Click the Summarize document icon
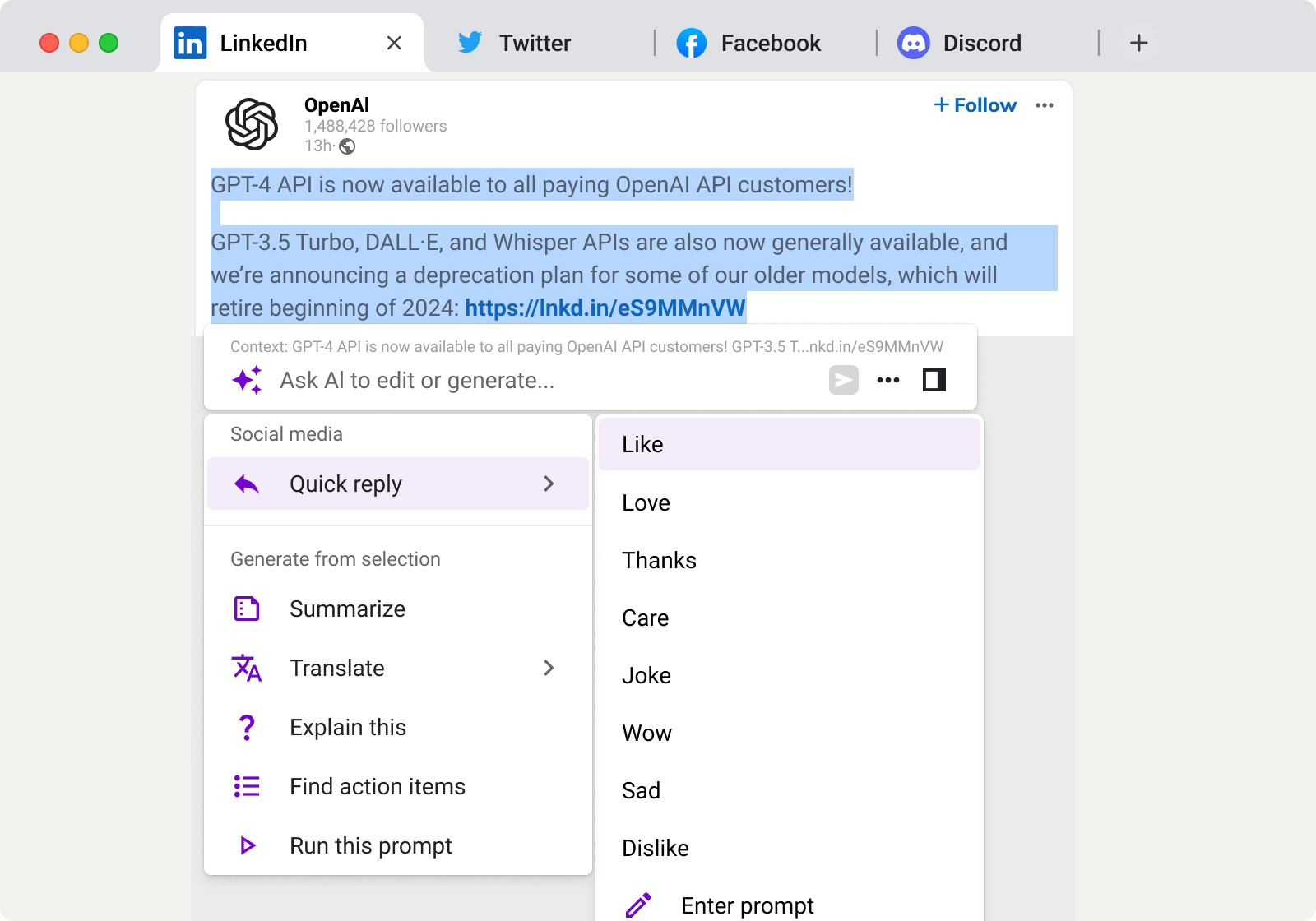The height and width of the screenshot is (921, 1316). 247,609
